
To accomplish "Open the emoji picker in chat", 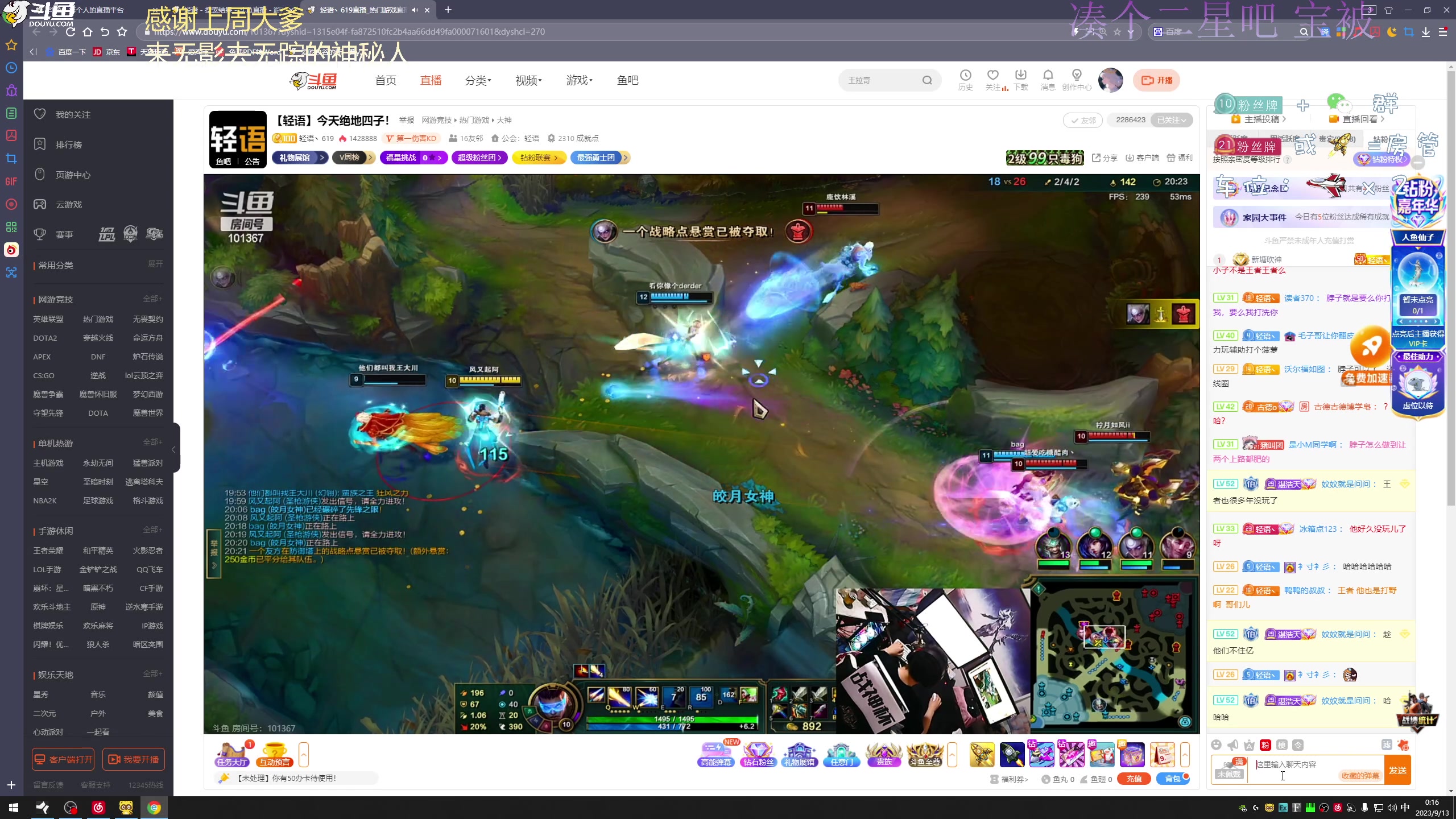I will click(1216, 745).
